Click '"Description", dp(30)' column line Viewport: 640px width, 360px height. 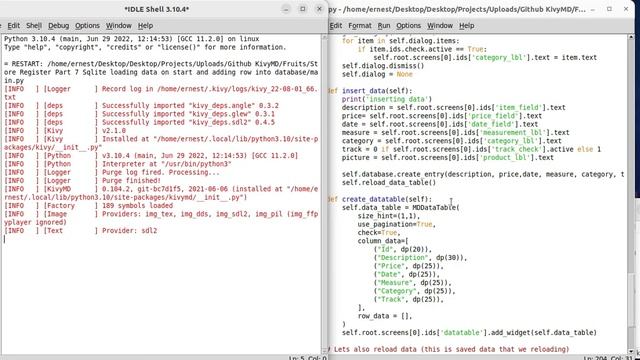[x=420, y=258]
